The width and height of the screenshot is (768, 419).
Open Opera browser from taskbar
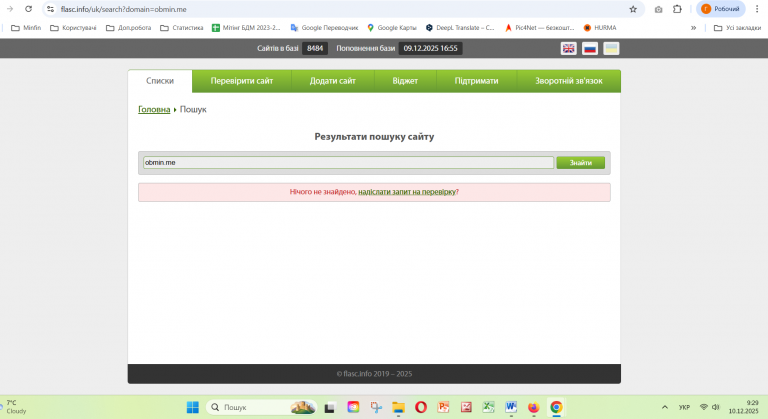(421, 407)
